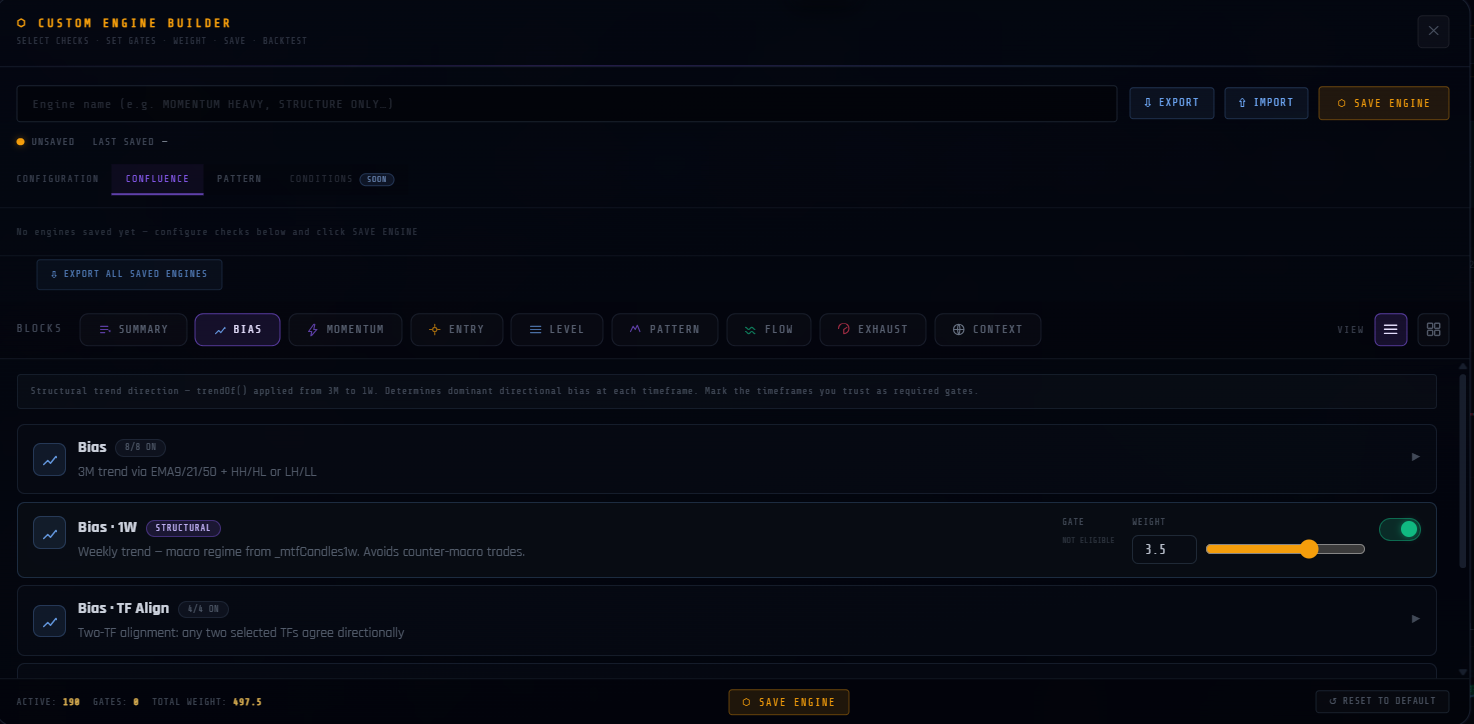The height and width of the screenshot is (724, 1474).
Task: Switch to grid view layout
Action: click(x=1433, y=329)
